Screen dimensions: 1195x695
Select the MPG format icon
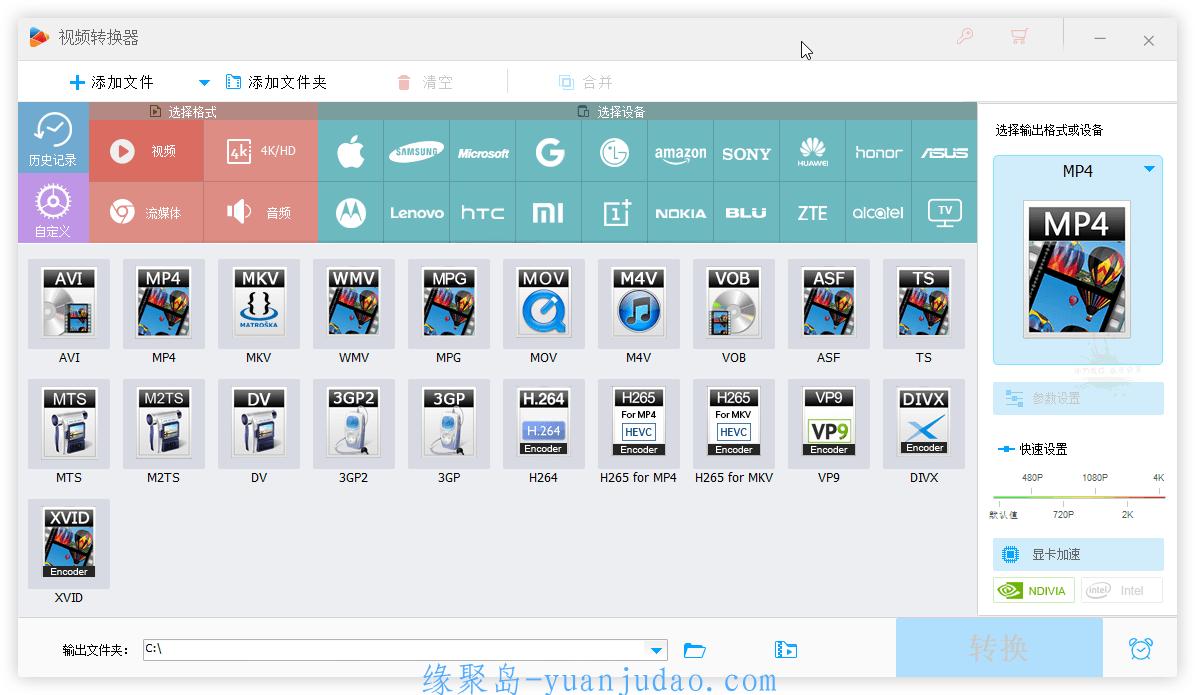pyautogui.click(x=449, y=303)
